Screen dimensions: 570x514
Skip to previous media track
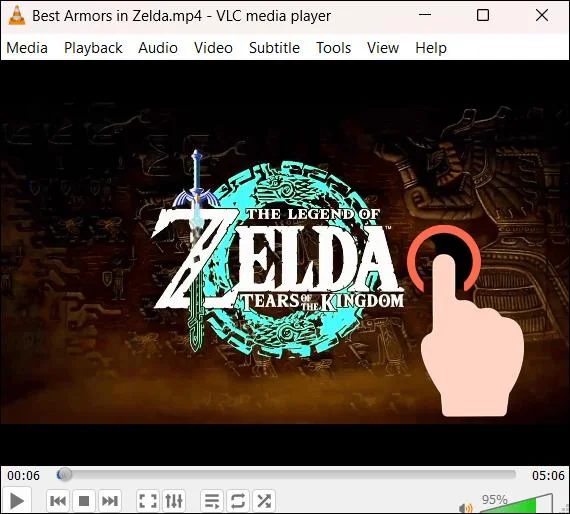click(58, 501)
